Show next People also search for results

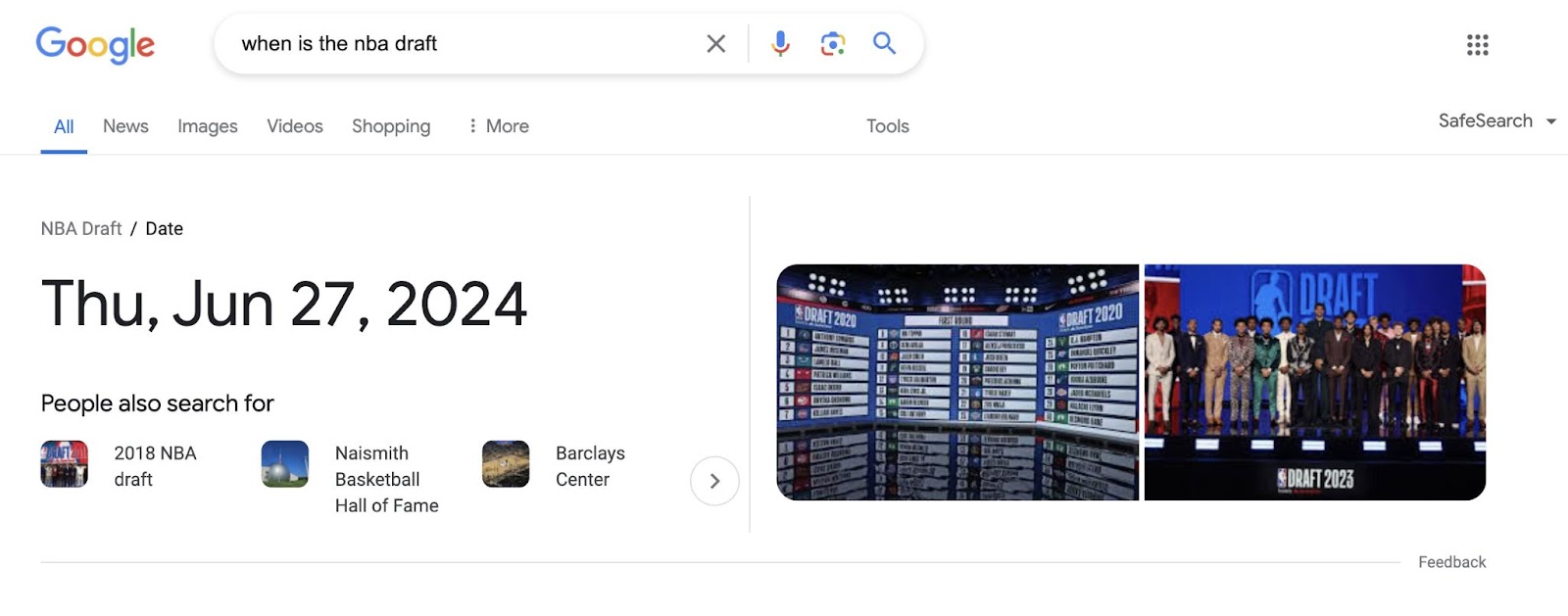pyautogui.click(x=714, y=481)
